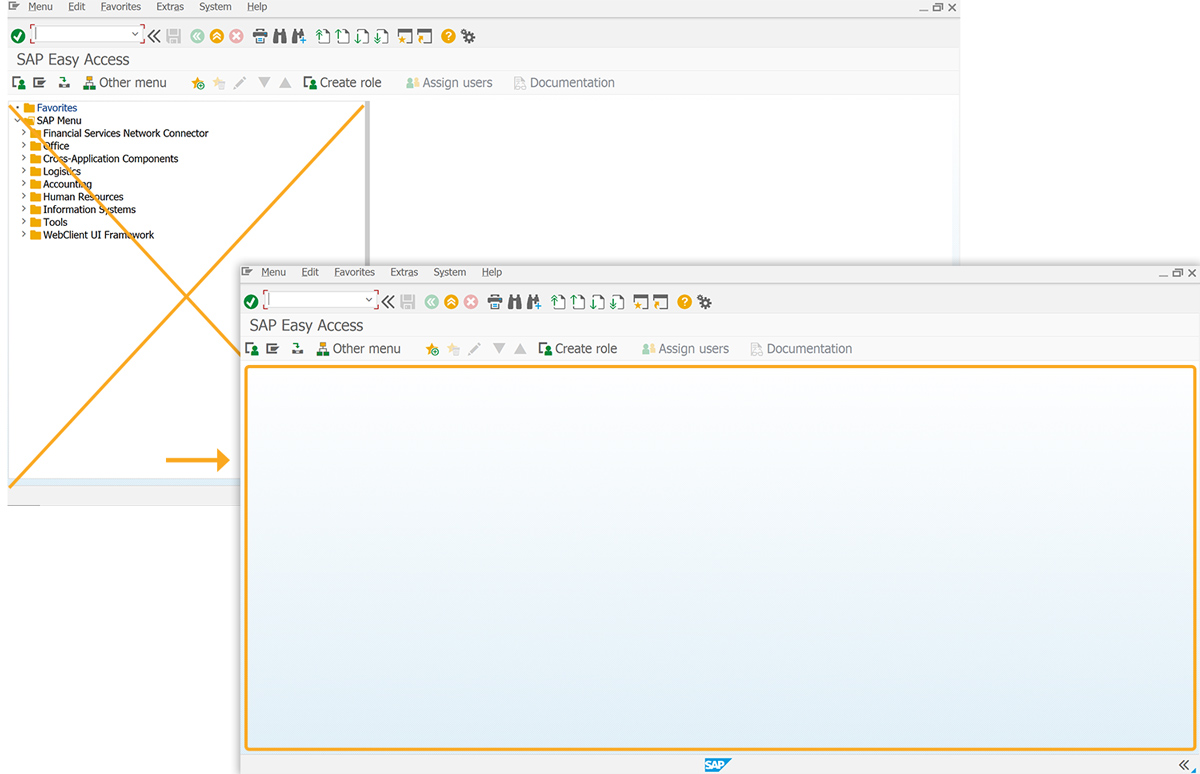1200x774 pixels.
Task: Click the yellow Help icon in the back window
Action: pos(448,36)
